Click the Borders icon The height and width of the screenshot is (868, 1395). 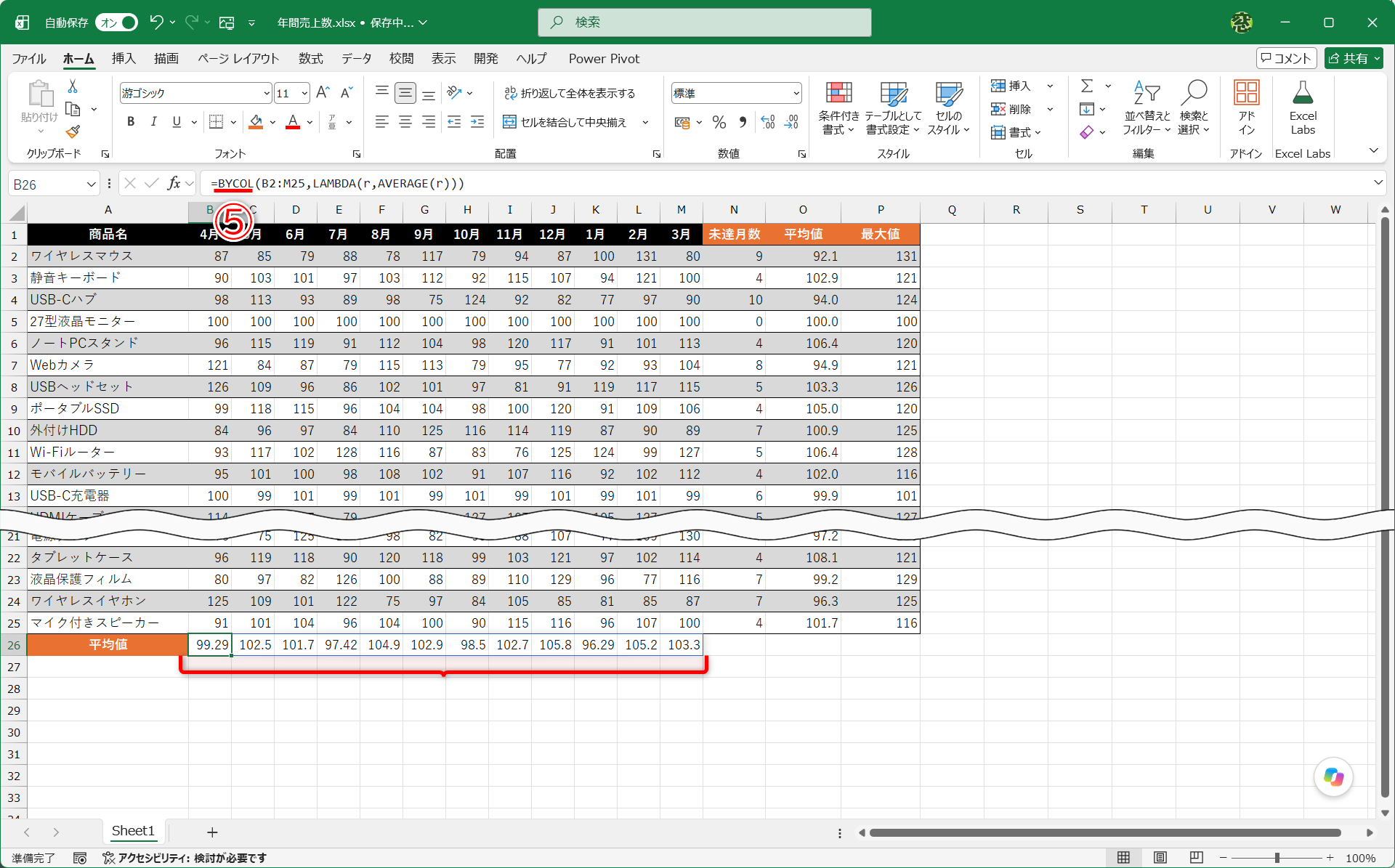click(216, 122)
